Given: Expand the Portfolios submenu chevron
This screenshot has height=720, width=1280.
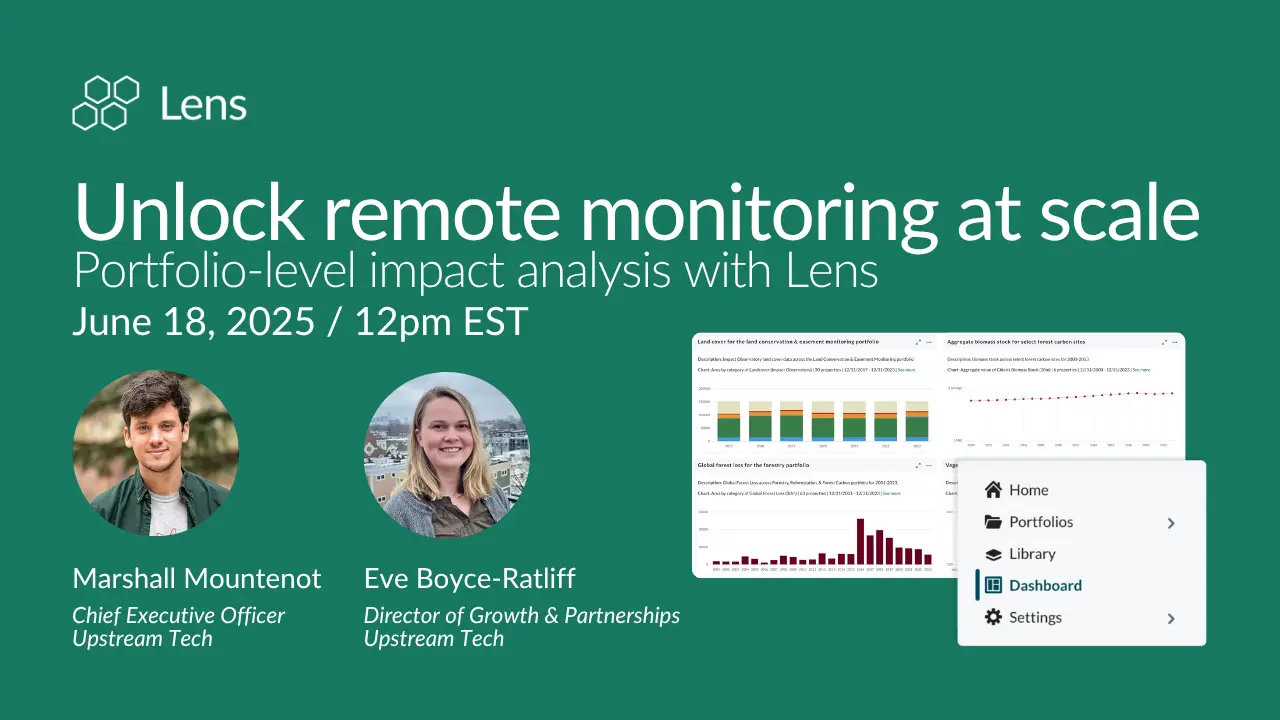Looking at the screenshot, I should (x=1171, y=523).
